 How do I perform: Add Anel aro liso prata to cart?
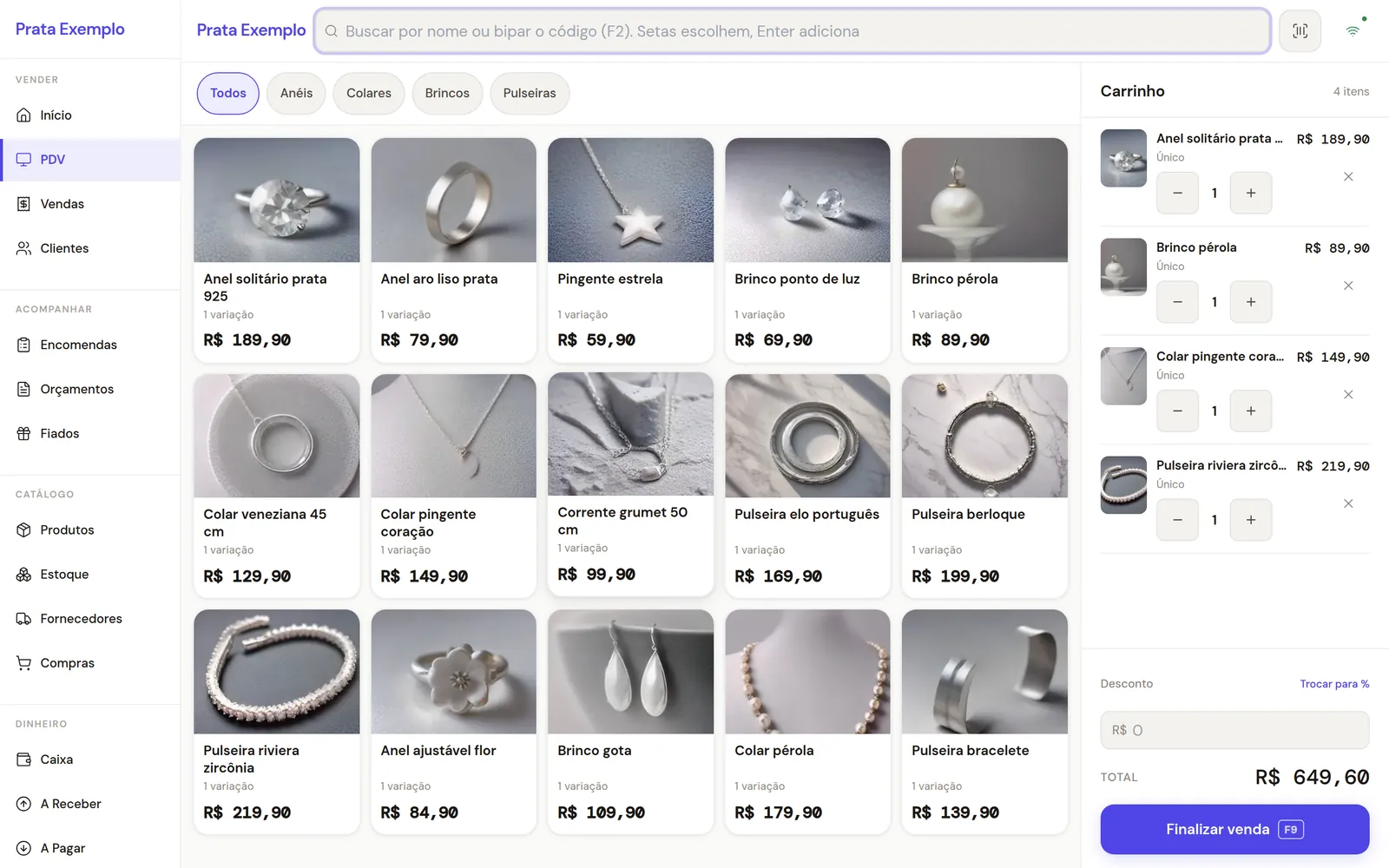tap(453, 250)
